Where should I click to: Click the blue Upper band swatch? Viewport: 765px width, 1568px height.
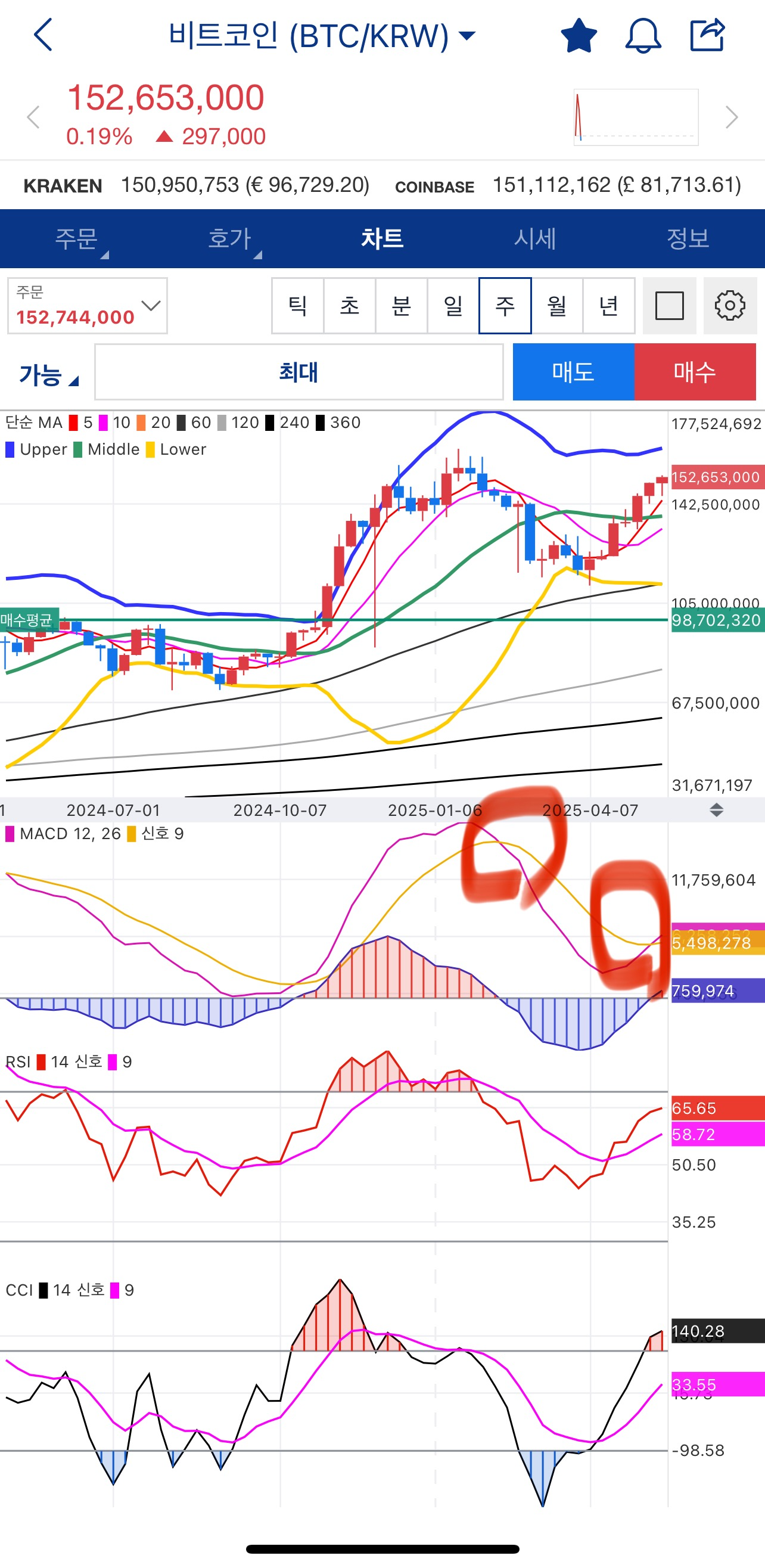tap(10, 449)
